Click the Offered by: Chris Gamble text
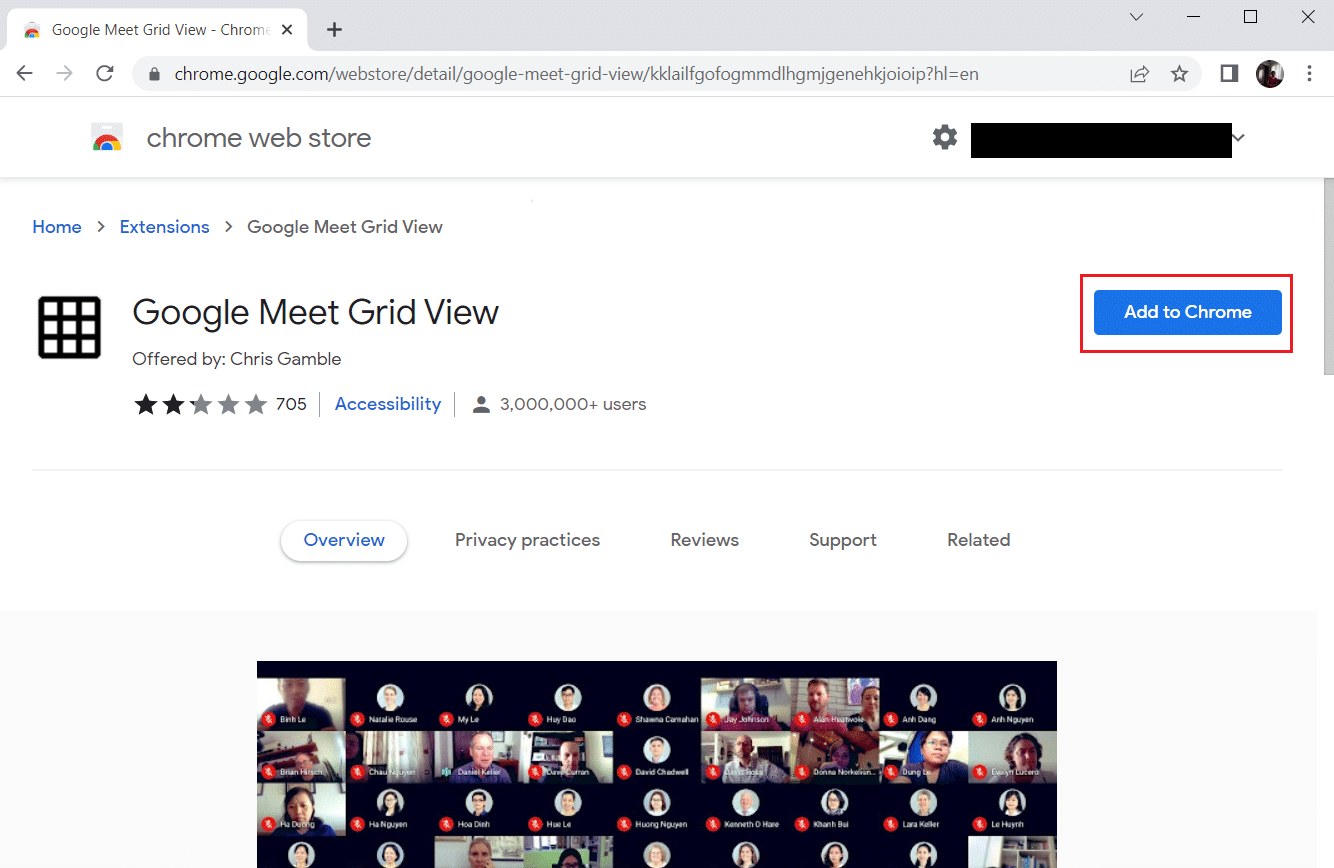This screenshot has height=868, width=1334. click(x=237, y=359)
